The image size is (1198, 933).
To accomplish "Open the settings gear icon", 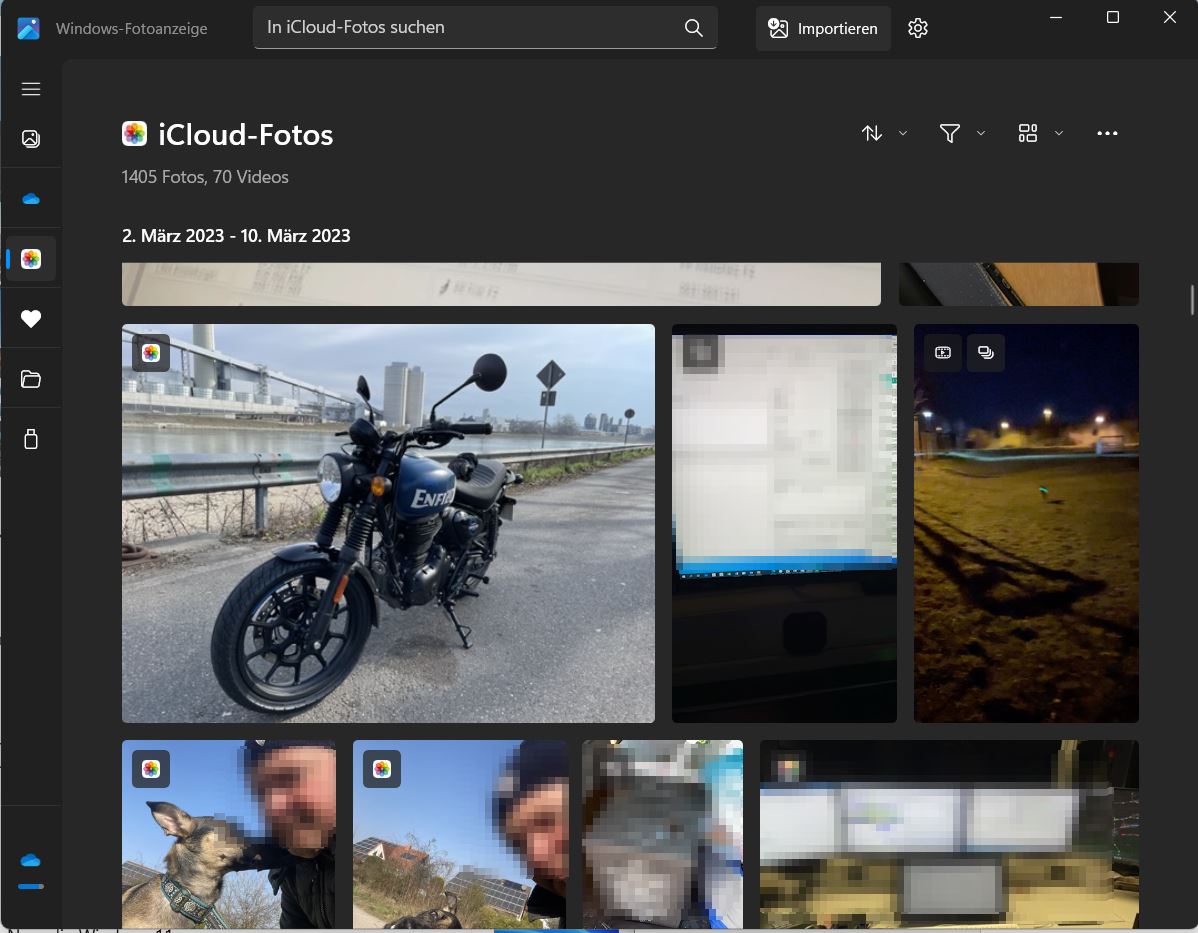I will click(918, 28).
